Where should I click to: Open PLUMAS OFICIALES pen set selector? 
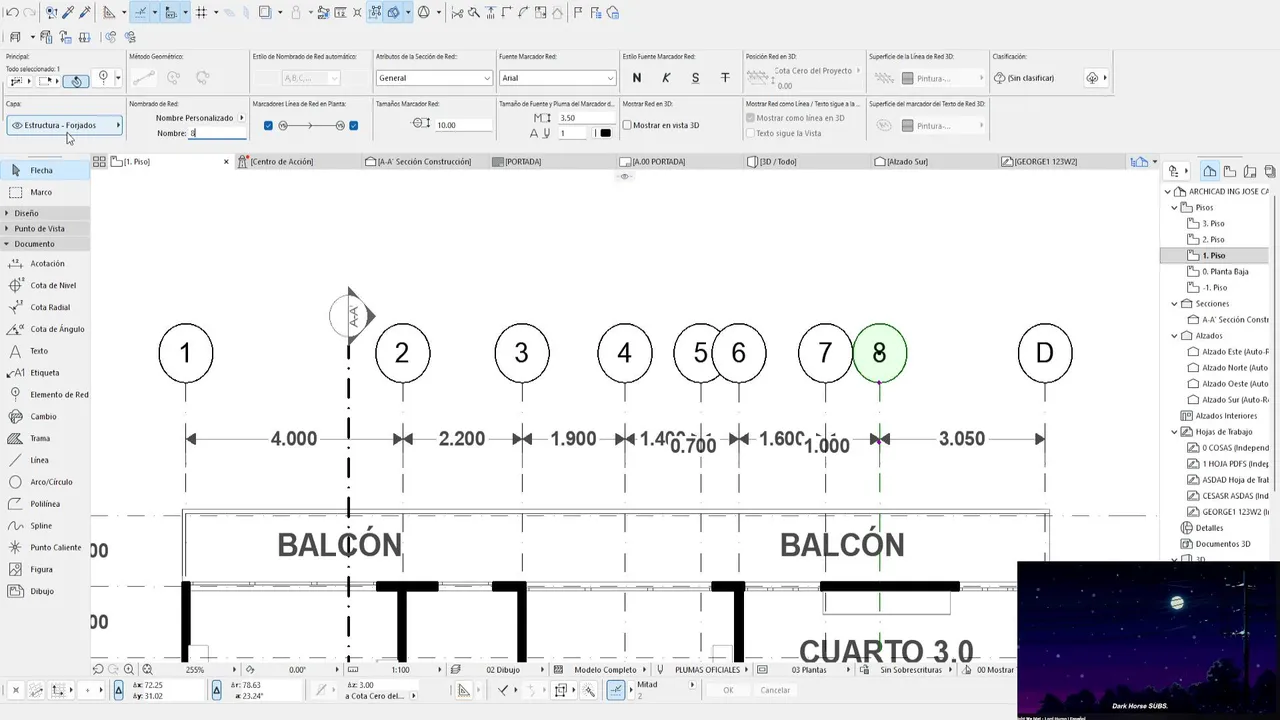pyautogui.click(x=708, y=670)
